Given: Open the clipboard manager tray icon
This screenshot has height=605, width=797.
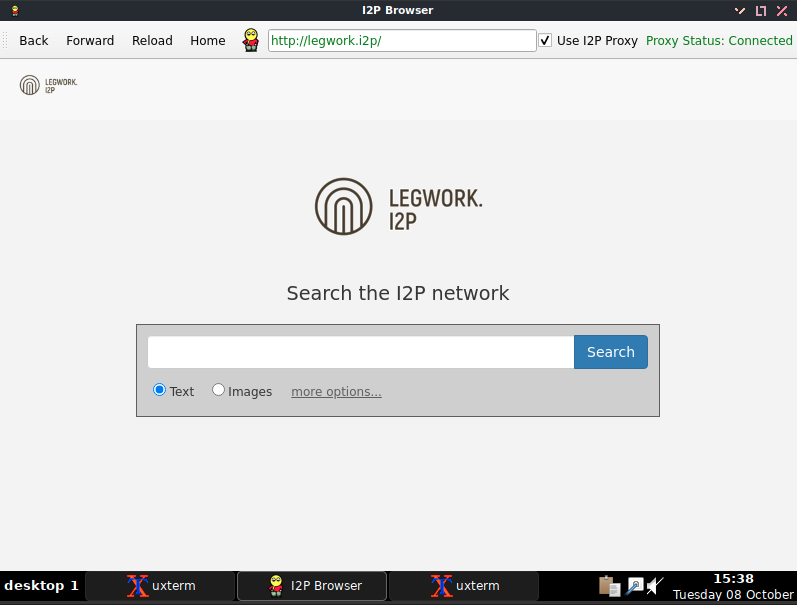Looking at the screenshot, I should point(608,586).
